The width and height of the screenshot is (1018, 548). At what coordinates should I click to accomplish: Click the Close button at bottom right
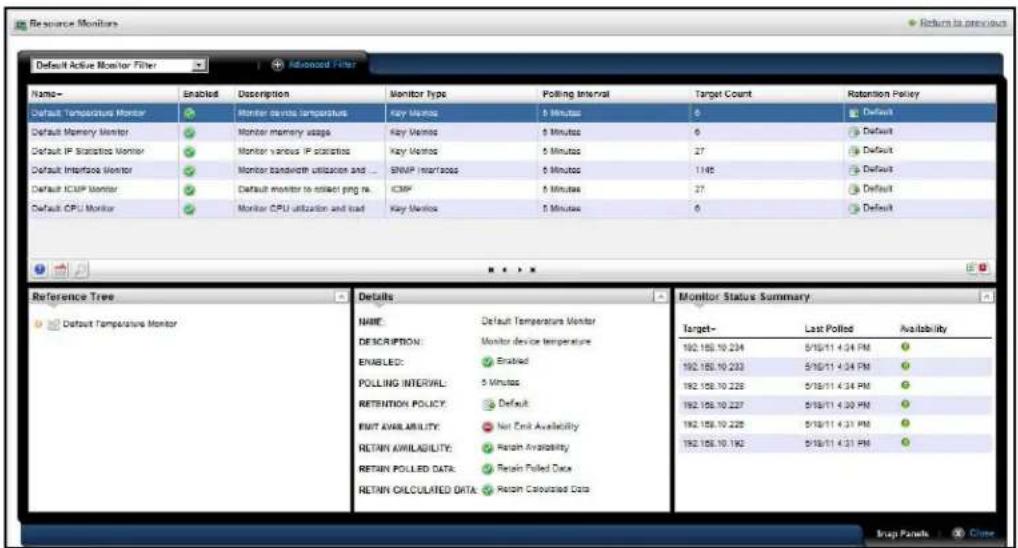tap(973, 533)
